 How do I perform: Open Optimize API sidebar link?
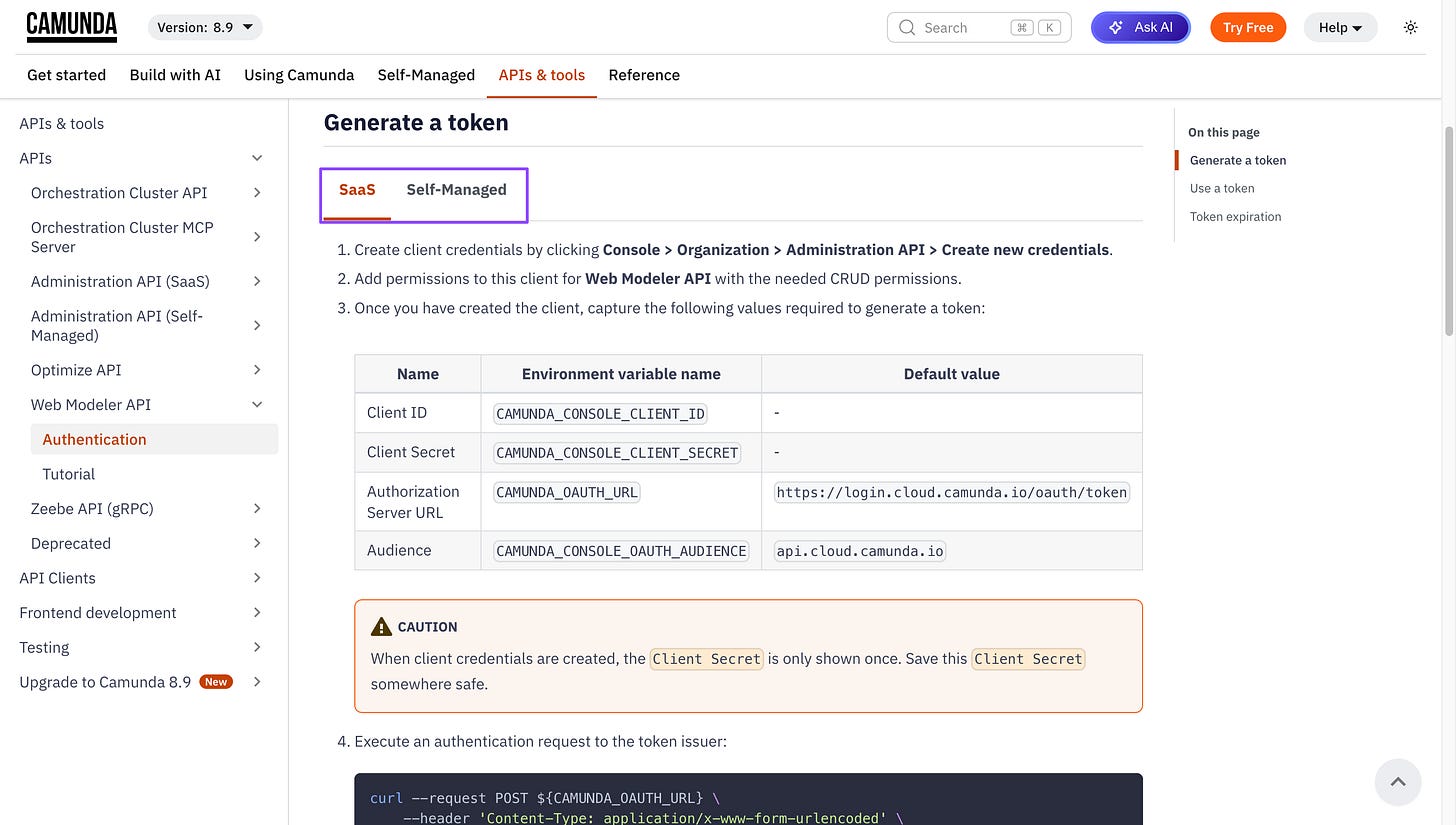(x=76, y=370)
